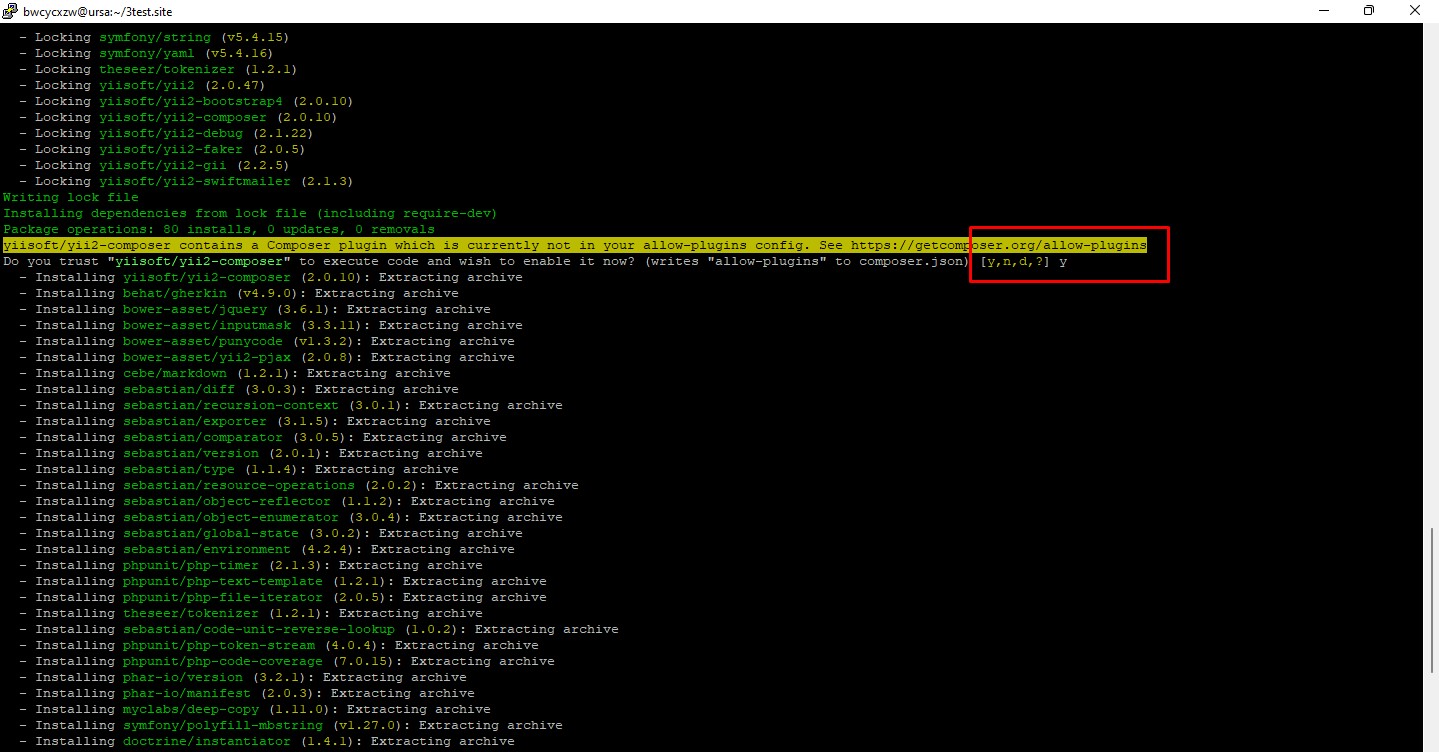
Task: Click 'Installing sebastian/object-reflector' line
Action: coord(286,501)
